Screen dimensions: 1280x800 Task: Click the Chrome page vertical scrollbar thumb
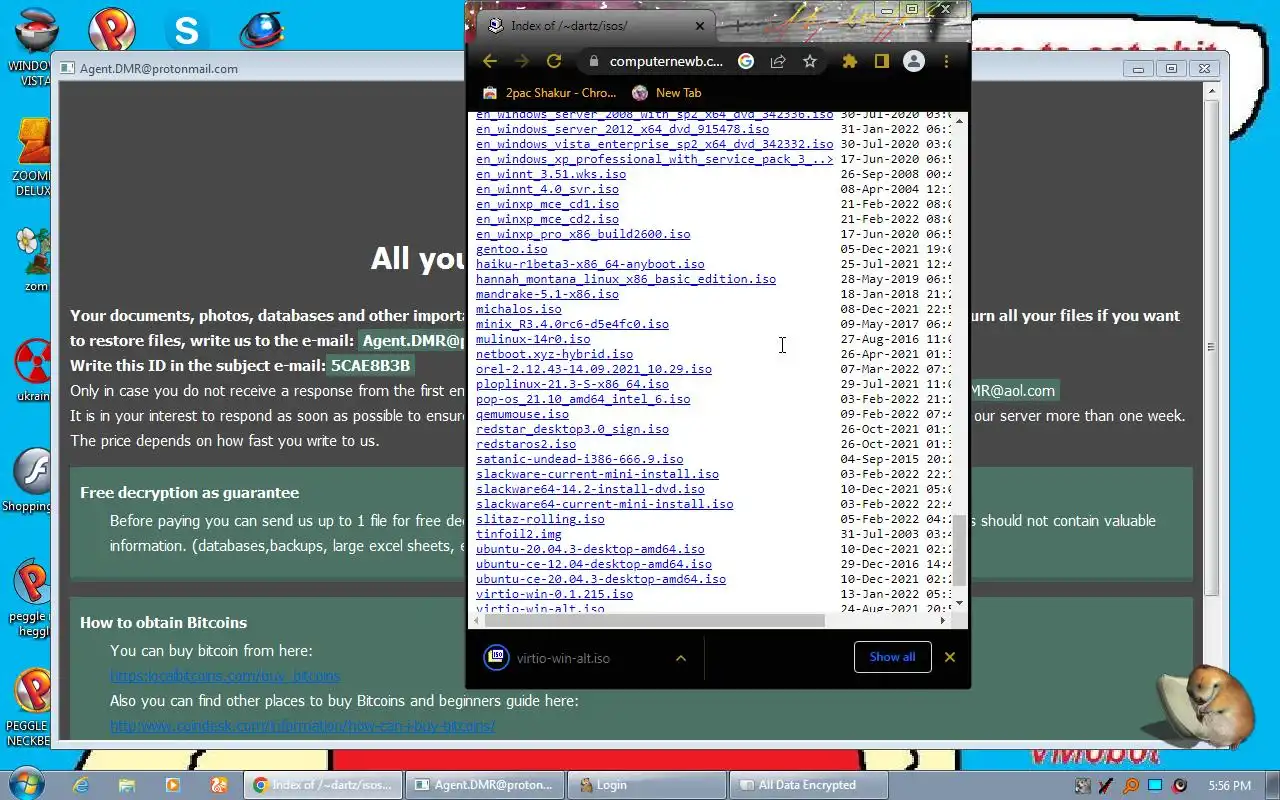(x=960, y=550)
